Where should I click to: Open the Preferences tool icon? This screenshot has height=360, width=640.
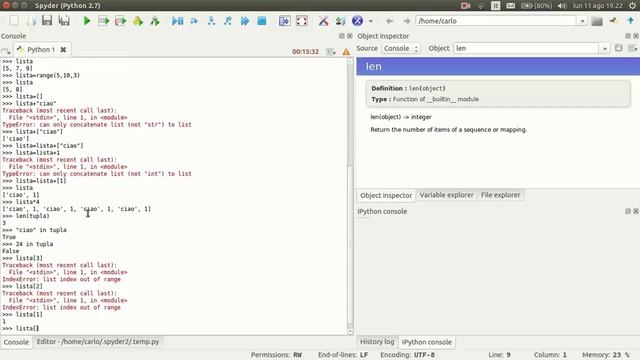coord(323,21)
